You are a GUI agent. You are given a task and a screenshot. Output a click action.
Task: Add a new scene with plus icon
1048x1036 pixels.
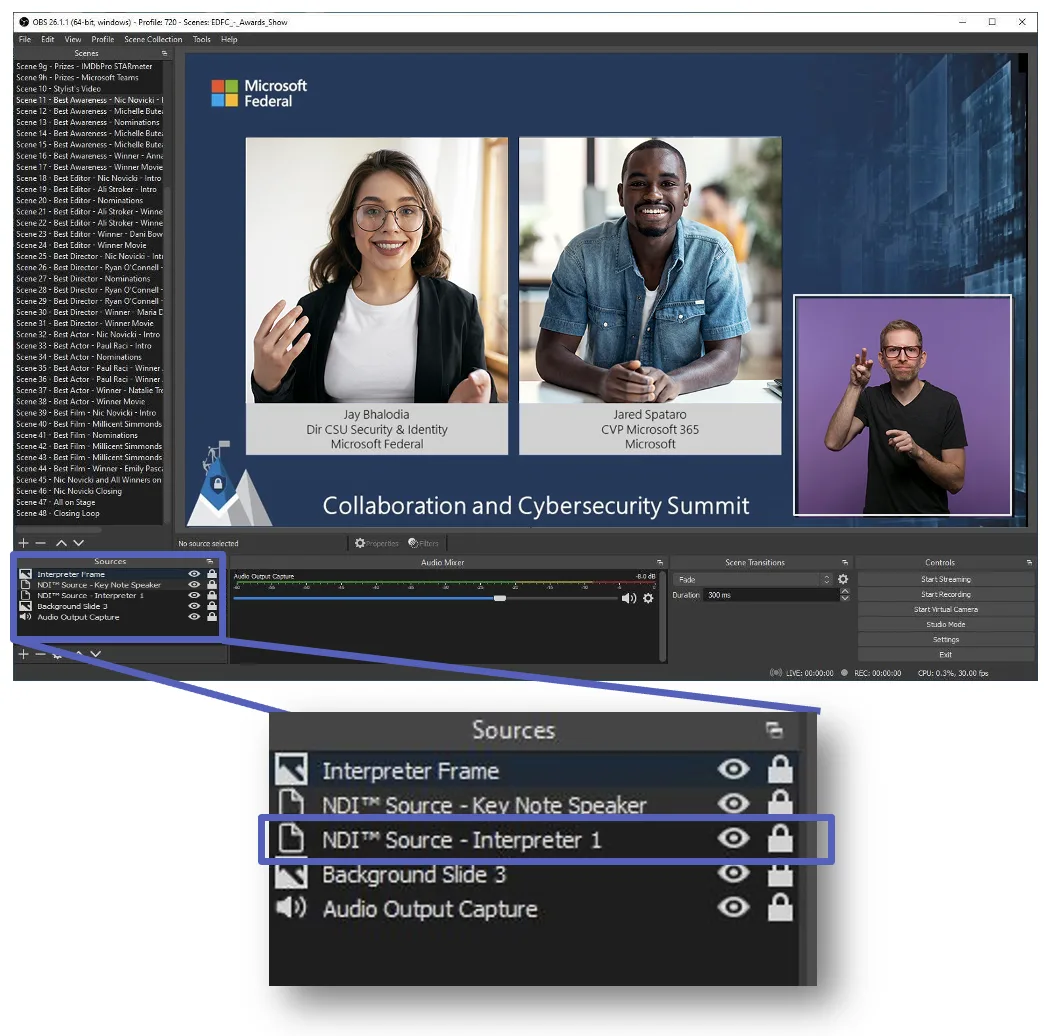tap(23, 543)
